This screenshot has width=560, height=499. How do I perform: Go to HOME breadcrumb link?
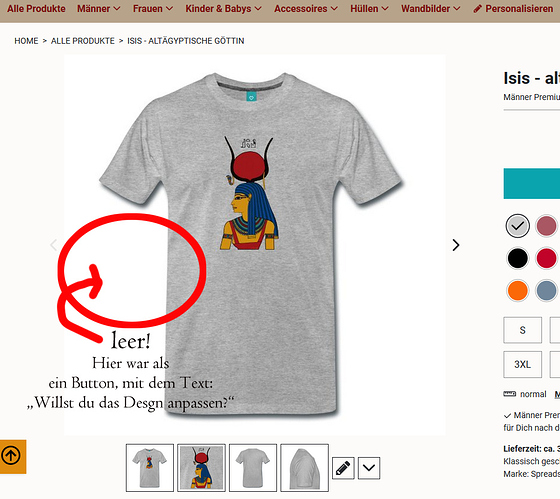26,41
